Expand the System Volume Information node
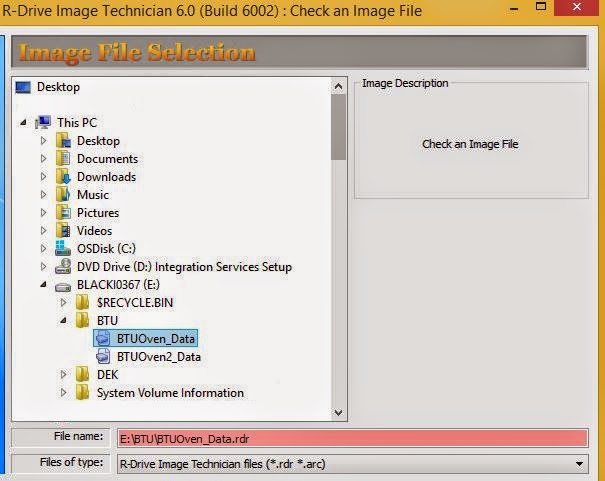The width and height of the screenshot is (605, 481). click(x=63, y=392)
